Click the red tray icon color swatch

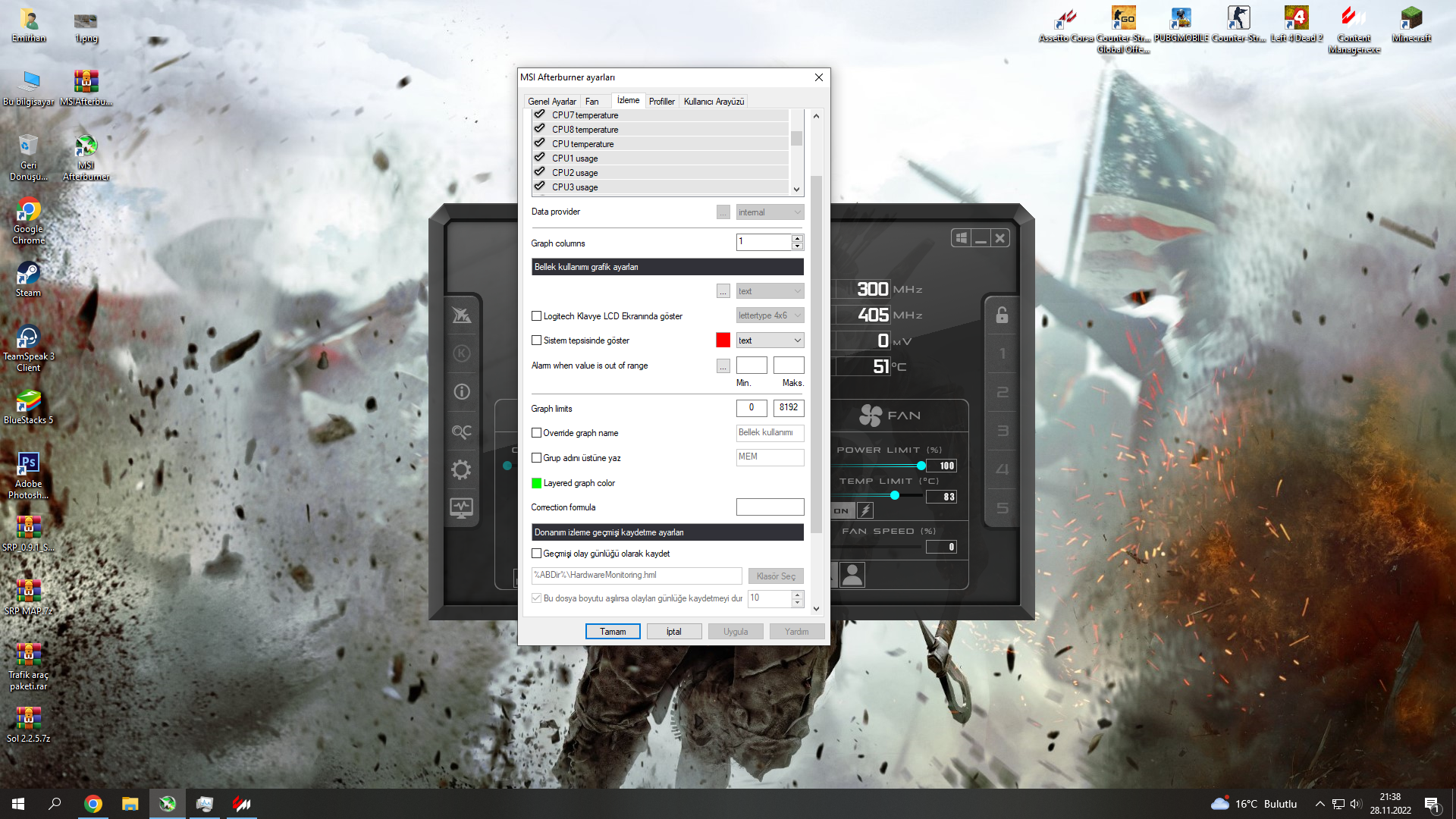pos(723,340)
